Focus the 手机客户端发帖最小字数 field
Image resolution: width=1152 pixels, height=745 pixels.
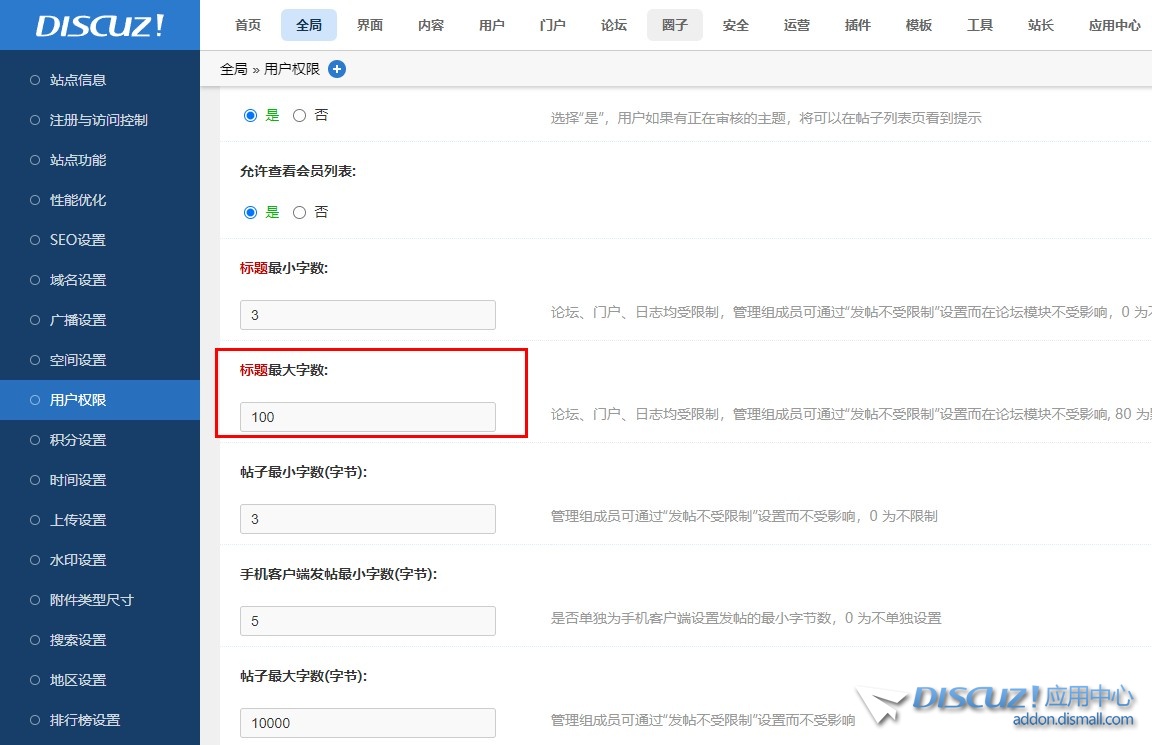tap(367, 621)
